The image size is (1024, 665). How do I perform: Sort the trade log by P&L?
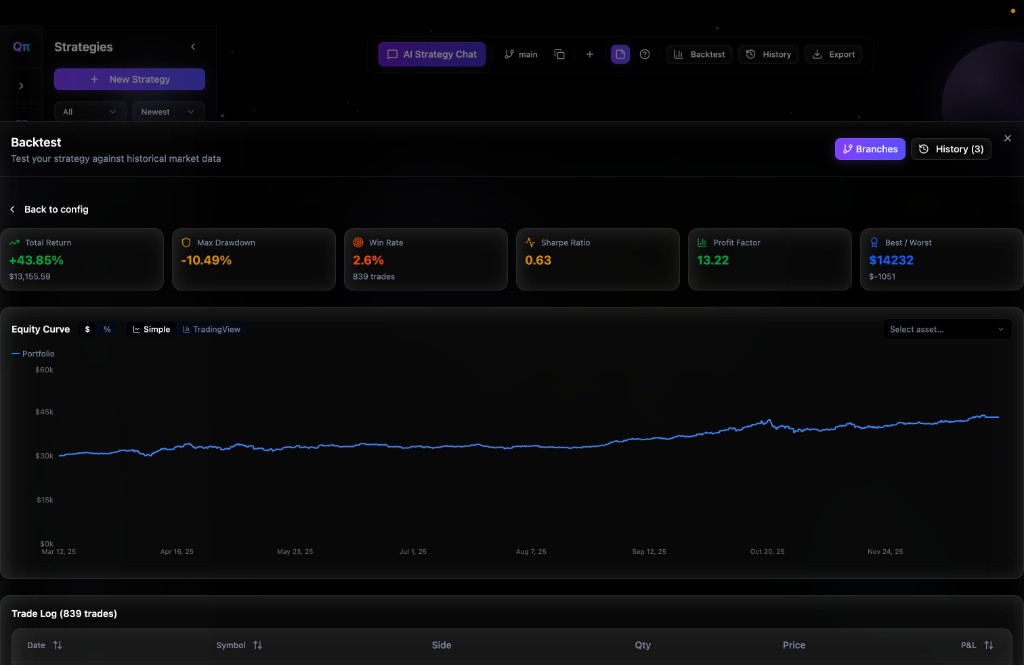click(x=977, y=645)
